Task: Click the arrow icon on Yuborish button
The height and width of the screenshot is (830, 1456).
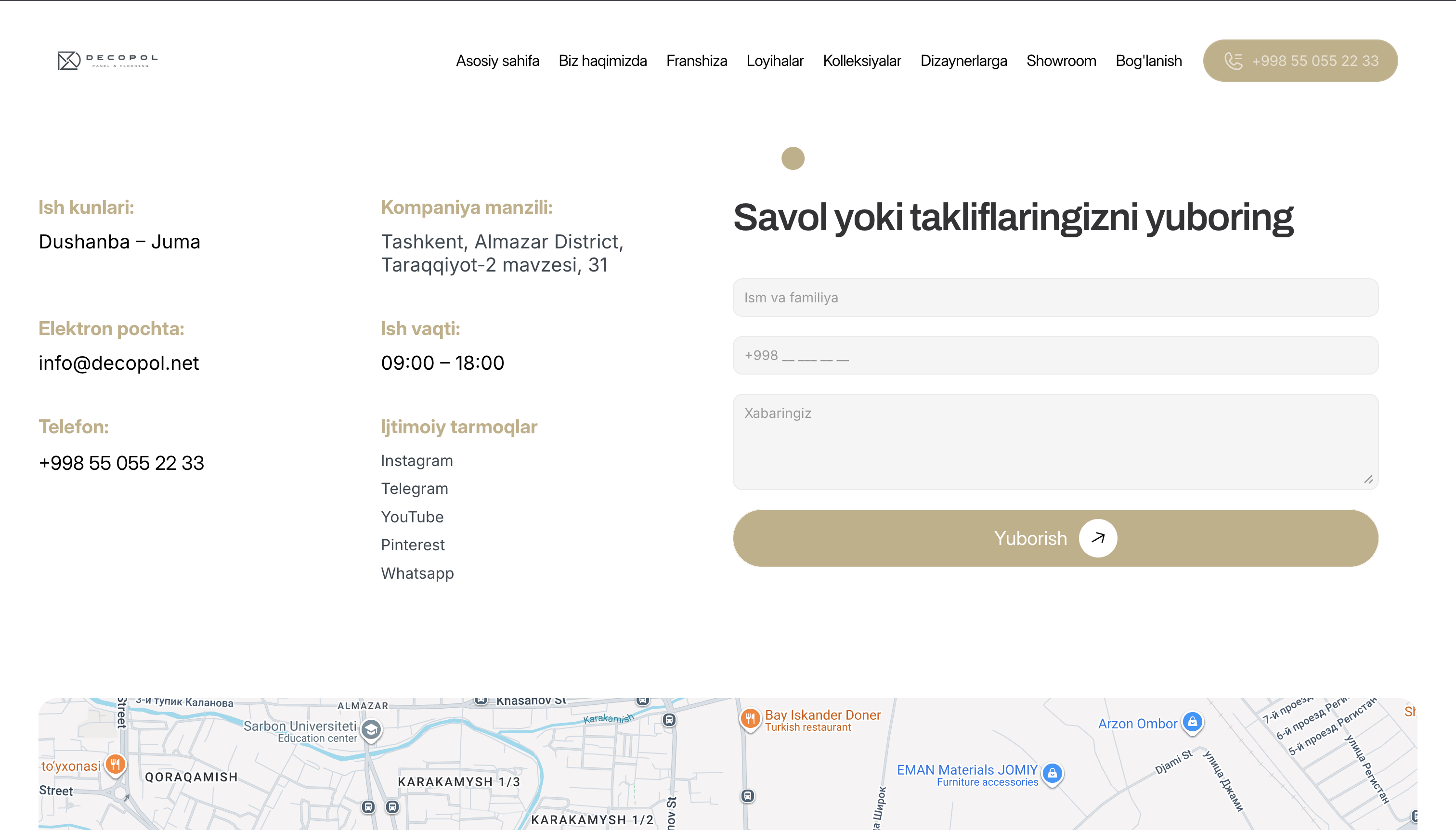Action: (x=1098, y=538)
